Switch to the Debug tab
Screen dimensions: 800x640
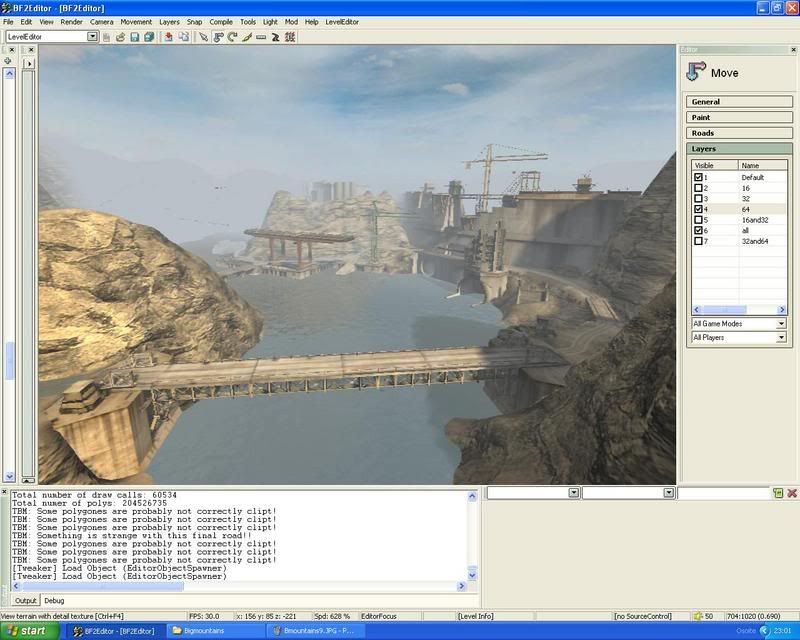point(56,600)
